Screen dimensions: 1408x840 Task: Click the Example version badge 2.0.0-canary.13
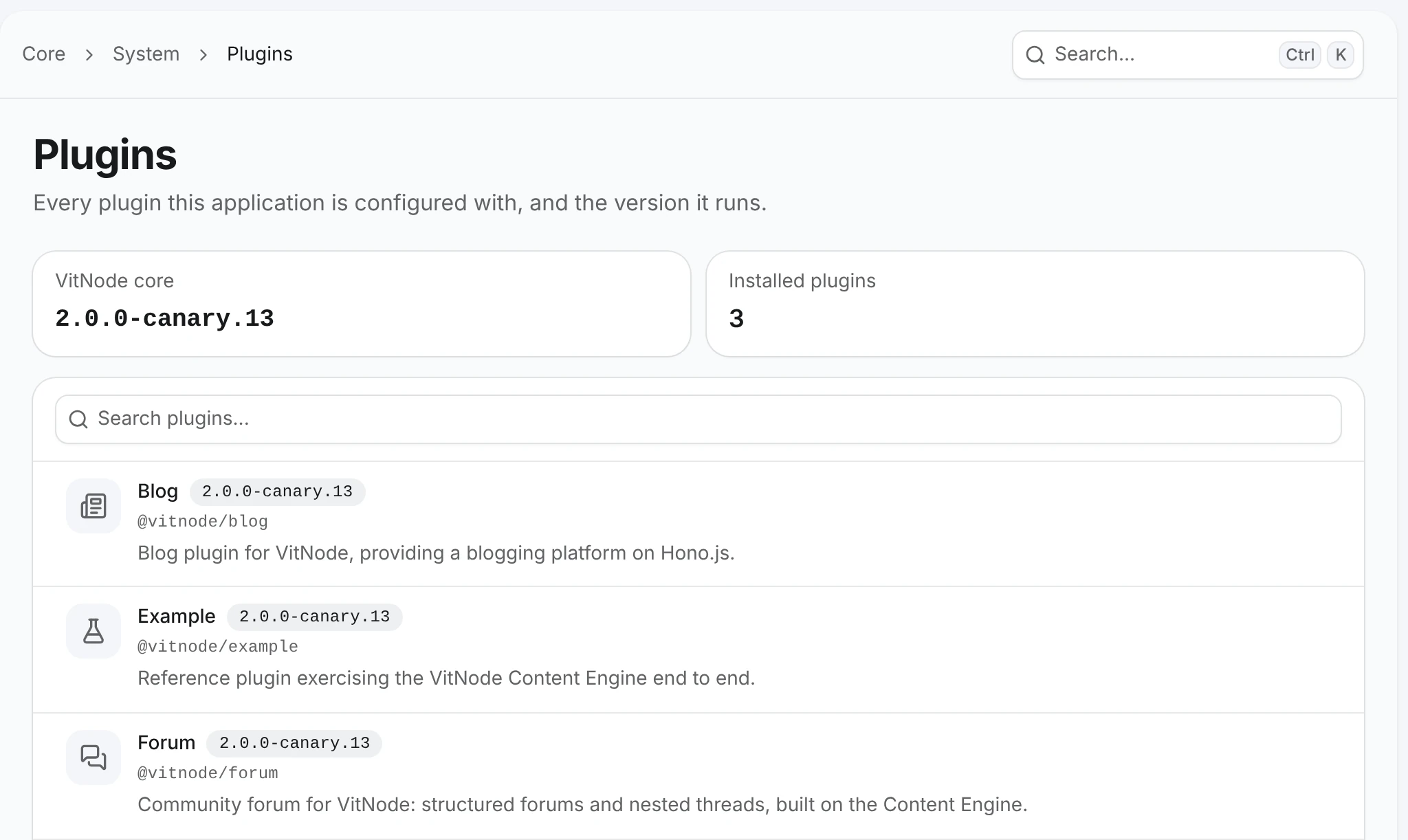pyautogui.click(x=314, y=617)
